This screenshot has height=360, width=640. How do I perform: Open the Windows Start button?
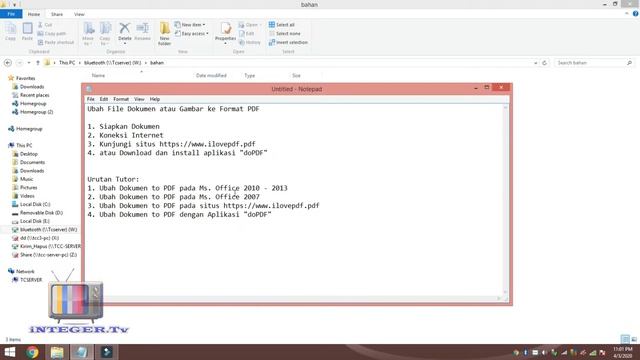(10, 352)
